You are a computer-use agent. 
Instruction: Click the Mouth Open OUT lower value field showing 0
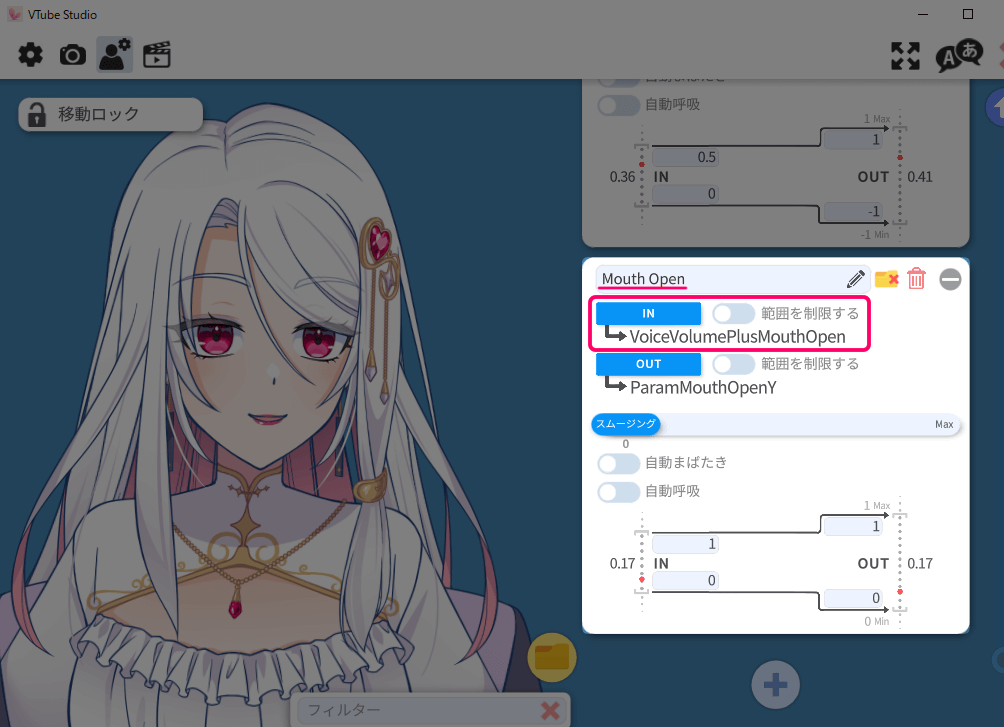[854, 598]
